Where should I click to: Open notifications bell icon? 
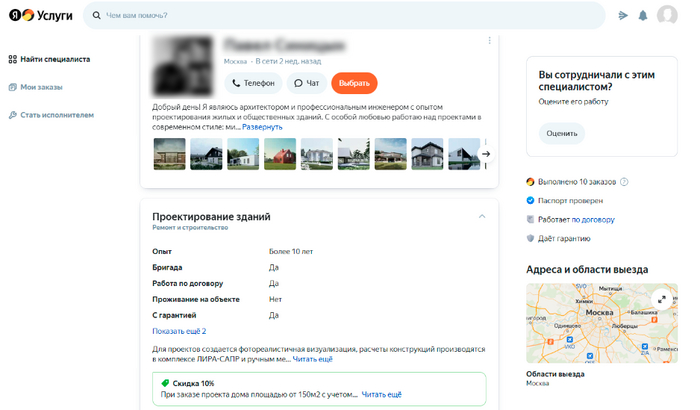coord(643,16)
